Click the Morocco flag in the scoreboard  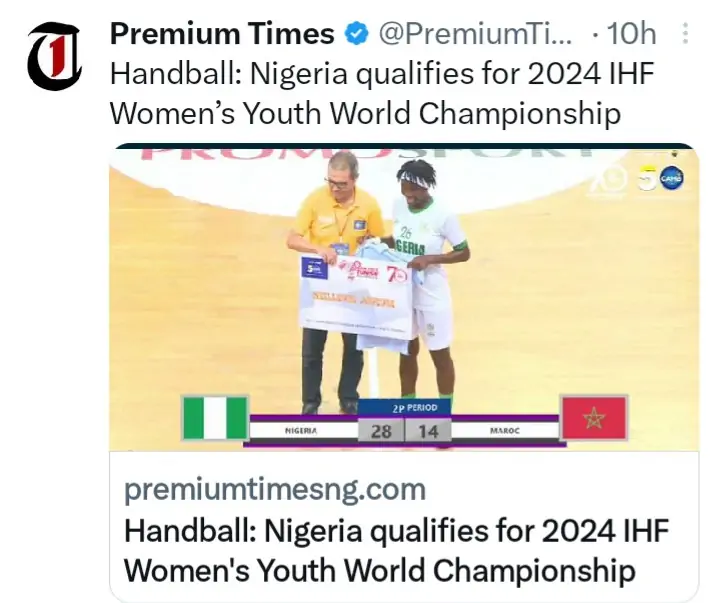coord(593,417)
